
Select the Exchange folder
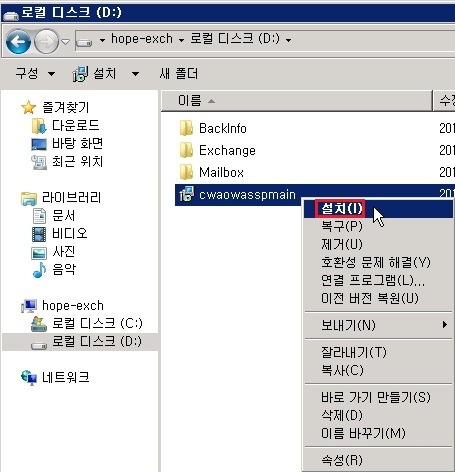[x=227, y=150]
